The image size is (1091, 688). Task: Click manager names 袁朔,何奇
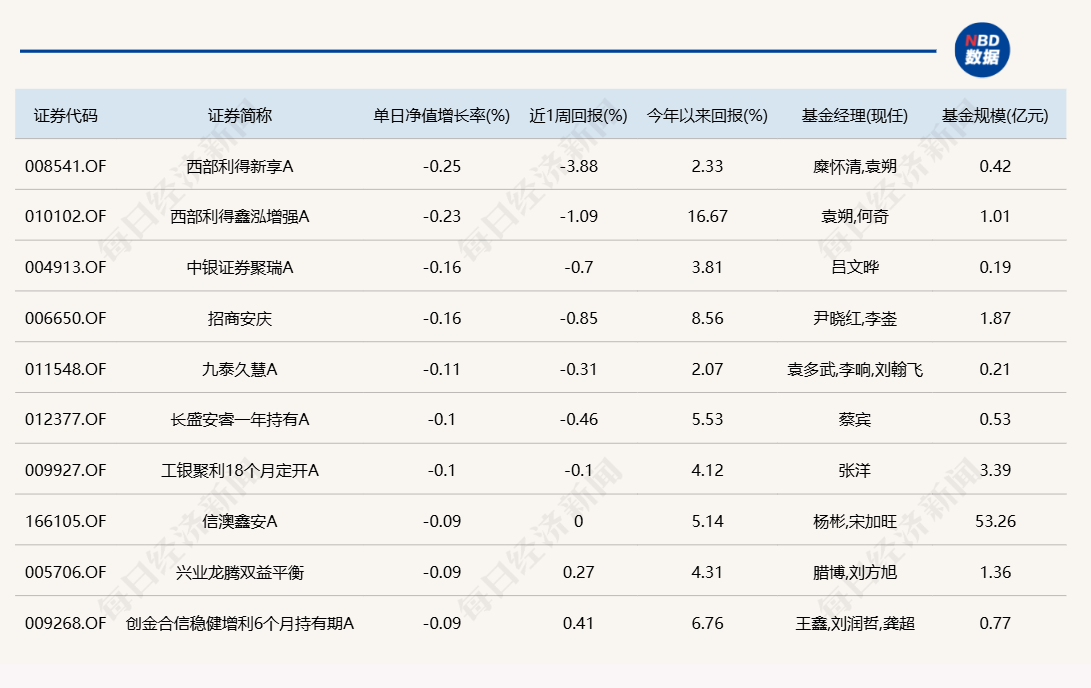[855, 216]
